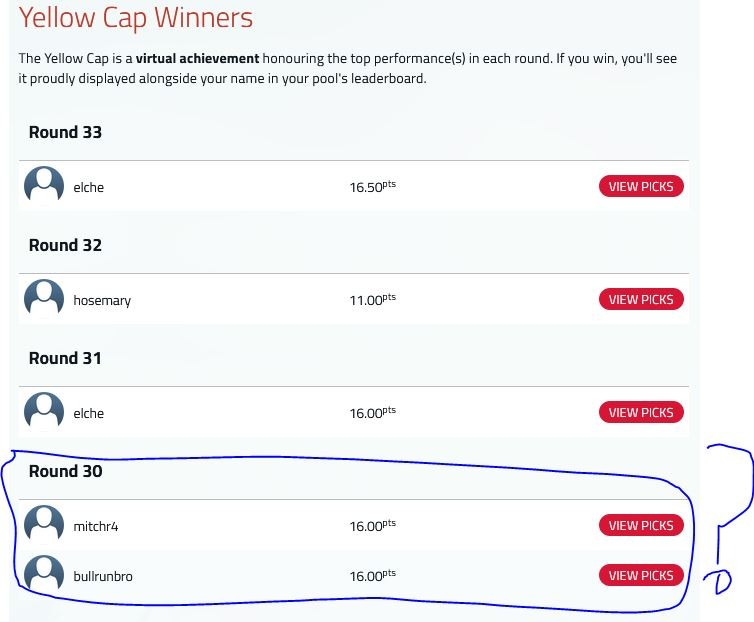
Task: Click elche's avatar icon in Round 33
Action: [x=44, y=185]
